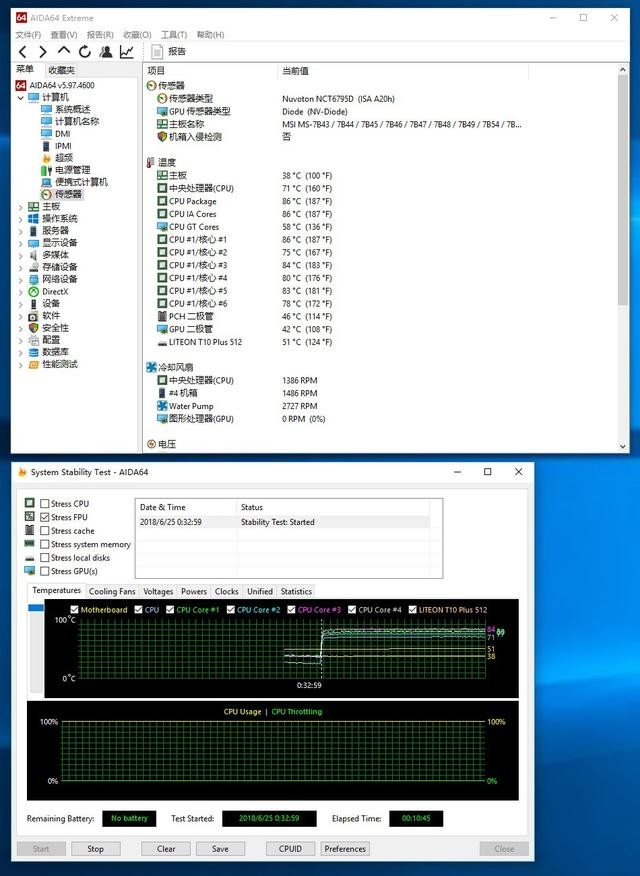Open 超频 overclock tree entry

tap(64, 158)
